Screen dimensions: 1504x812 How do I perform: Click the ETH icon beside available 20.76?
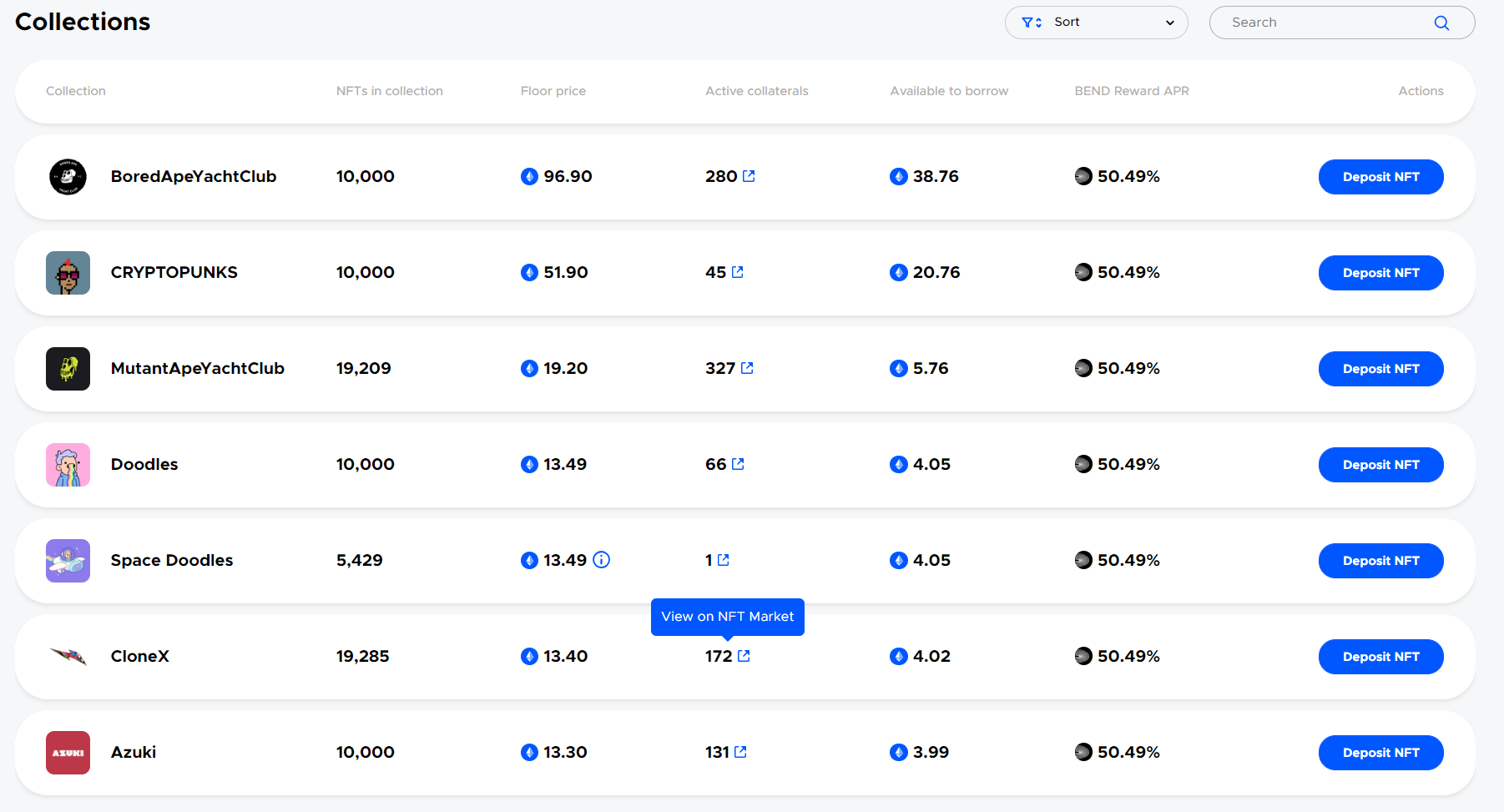[899, 272]
